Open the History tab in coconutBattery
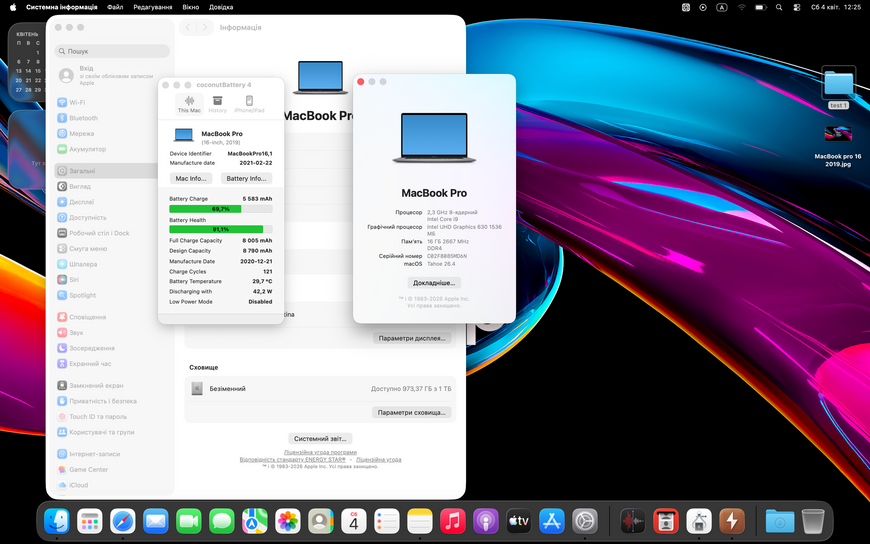 point(218,104)
